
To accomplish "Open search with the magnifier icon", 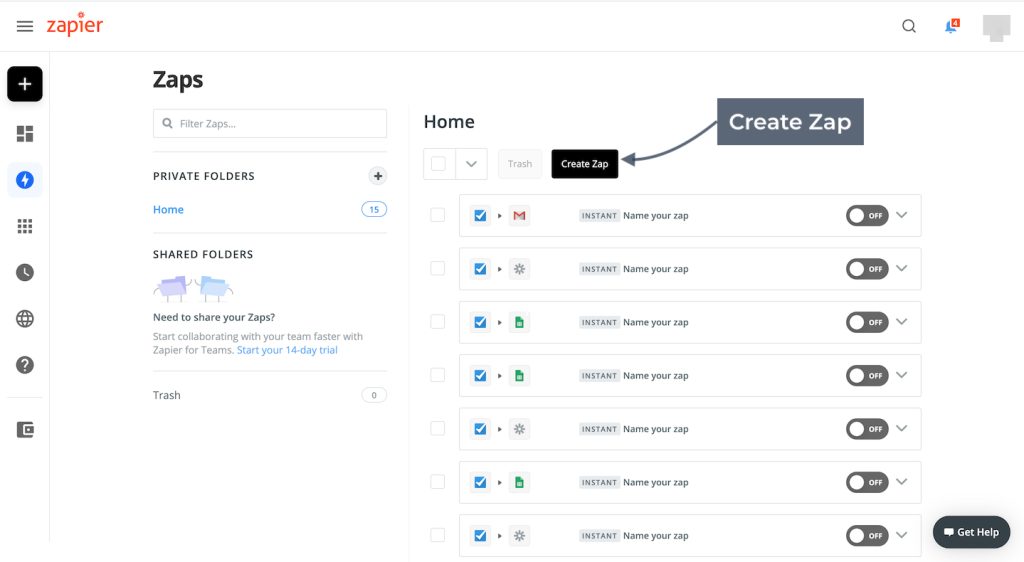I will pos(909,26).
